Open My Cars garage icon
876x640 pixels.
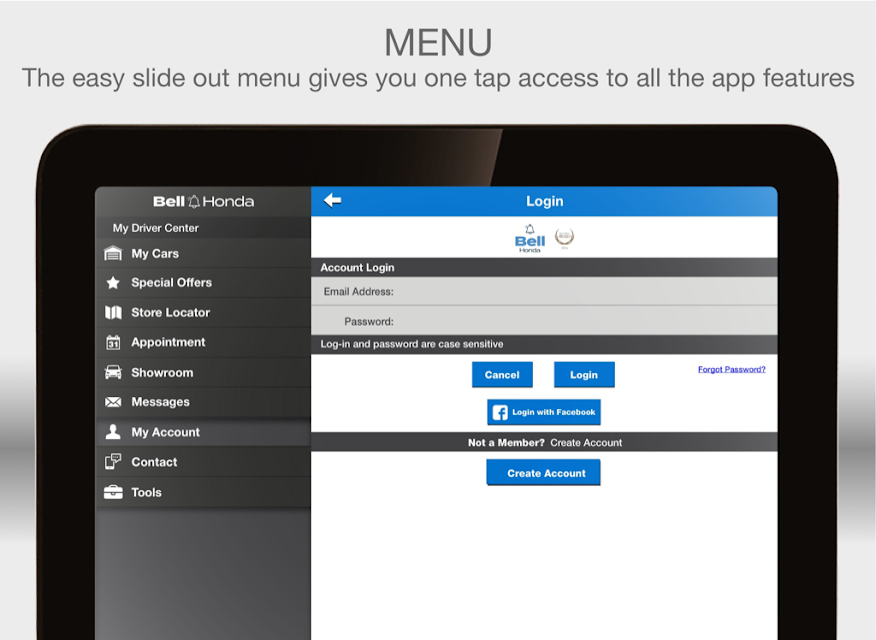click(113, 254)
